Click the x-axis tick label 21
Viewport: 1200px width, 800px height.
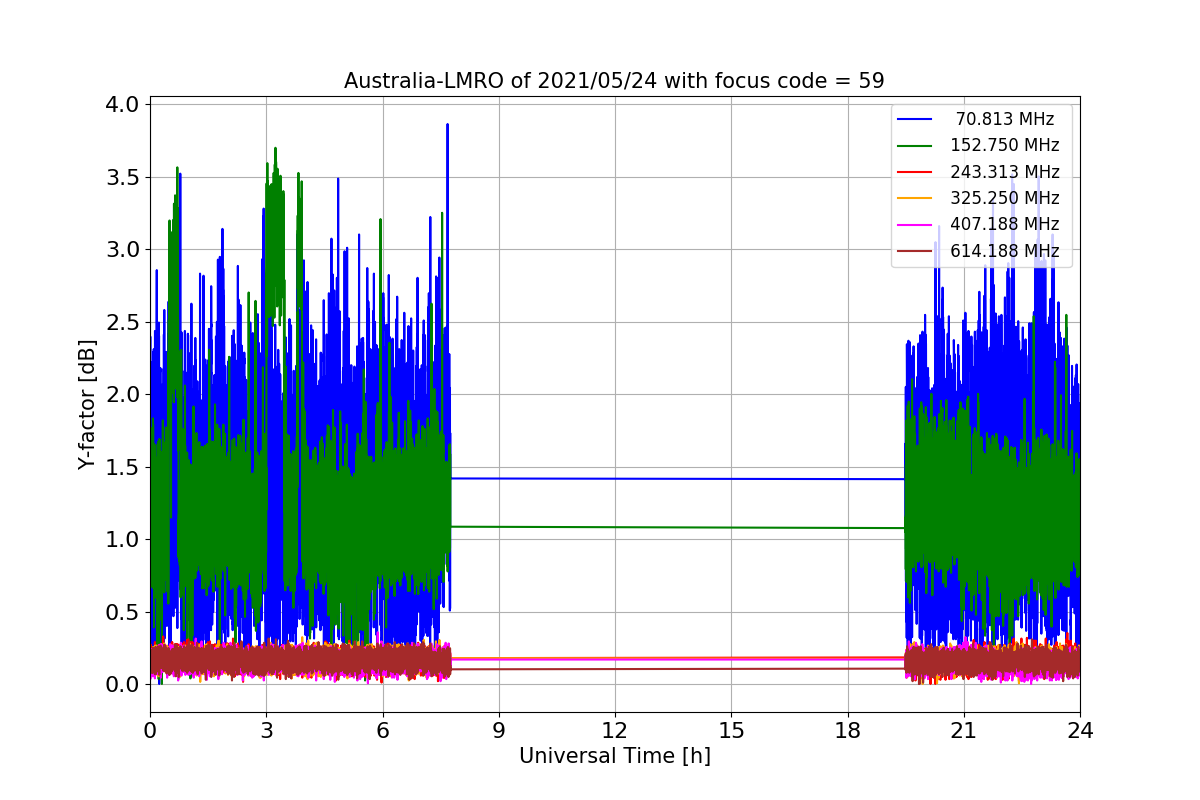click(963, 730)
